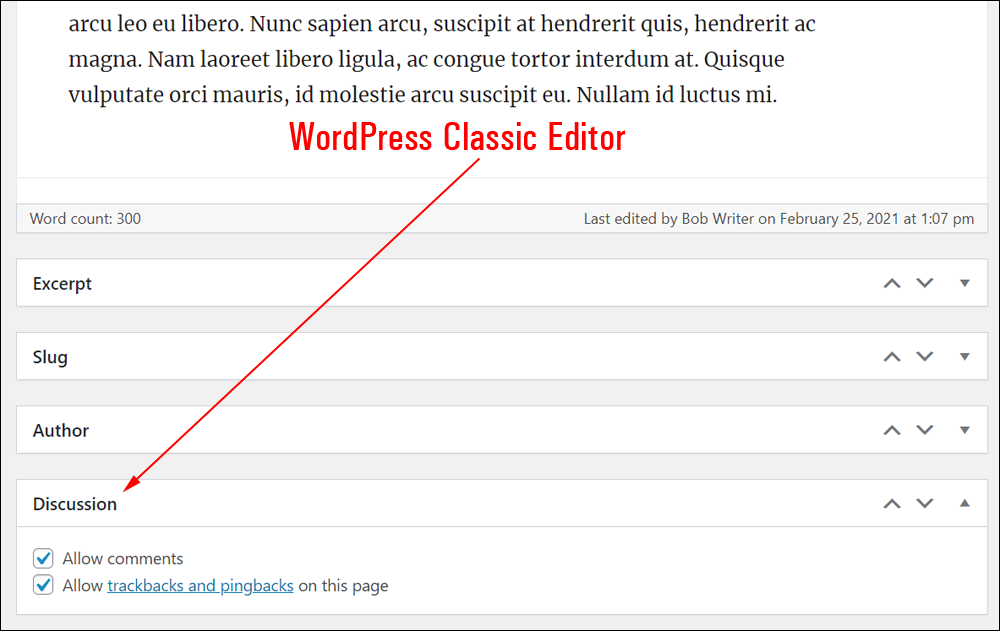Click the Discussion panel title
Viewport: 1000px width, 631px height.
click(75, 504)
